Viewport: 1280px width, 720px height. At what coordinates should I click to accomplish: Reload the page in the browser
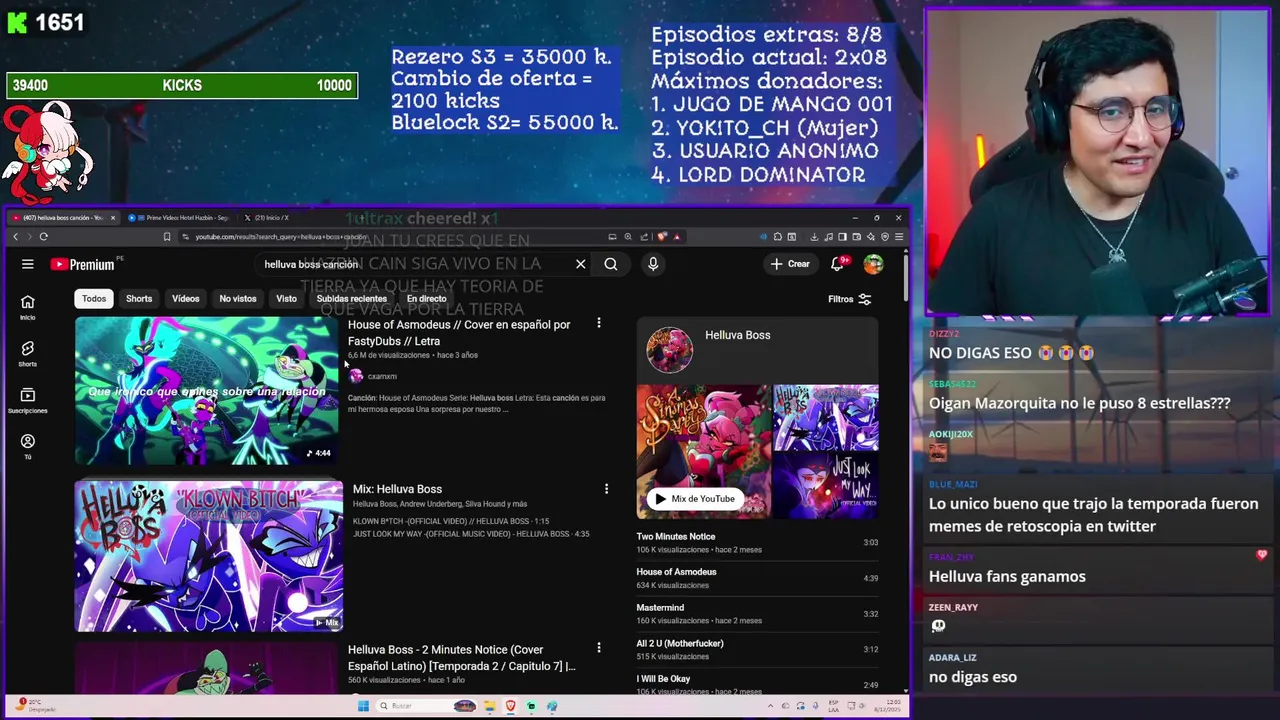click(x=43, y=237)
